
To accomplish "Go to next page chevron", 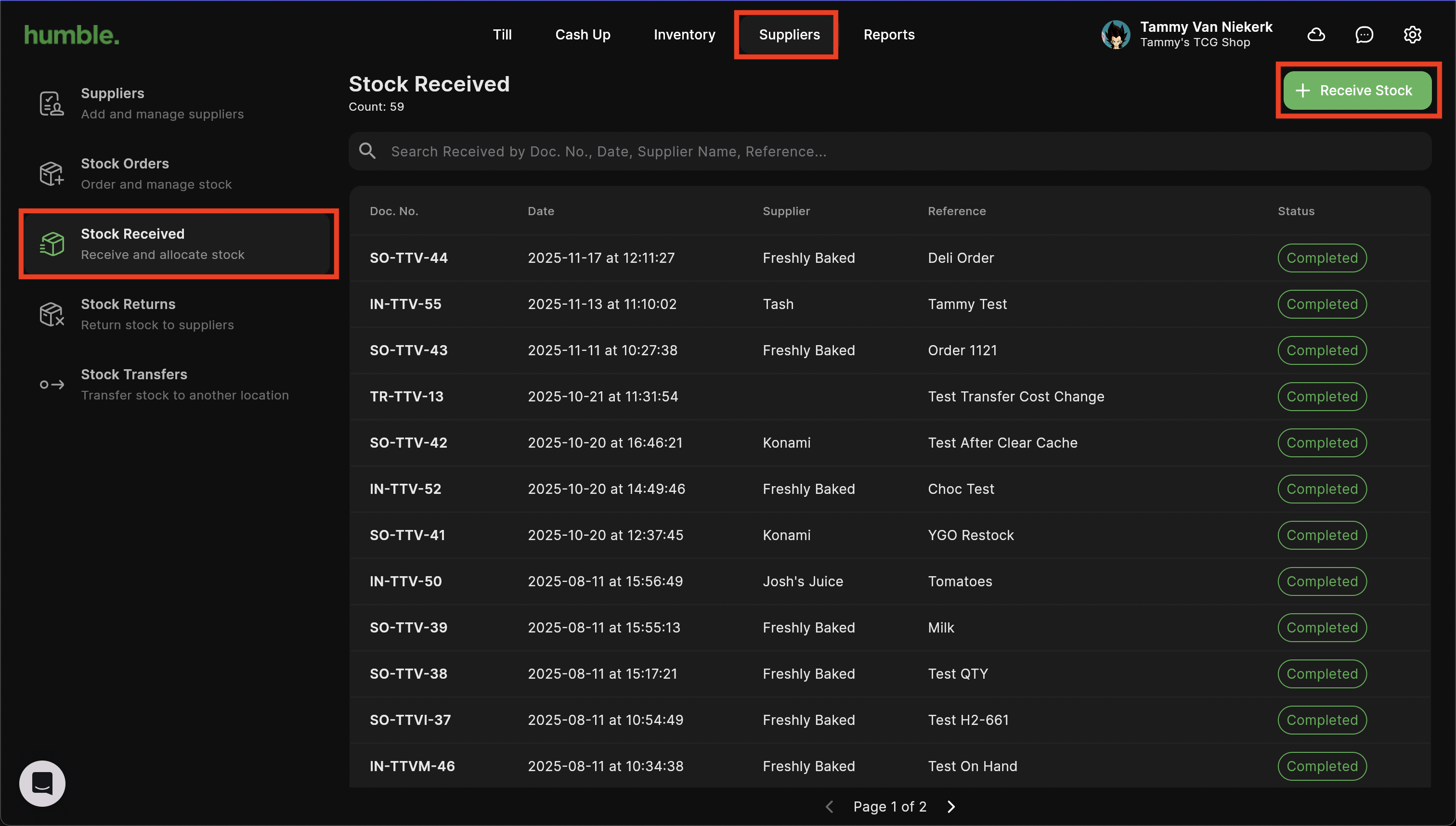I will (951, 806).
